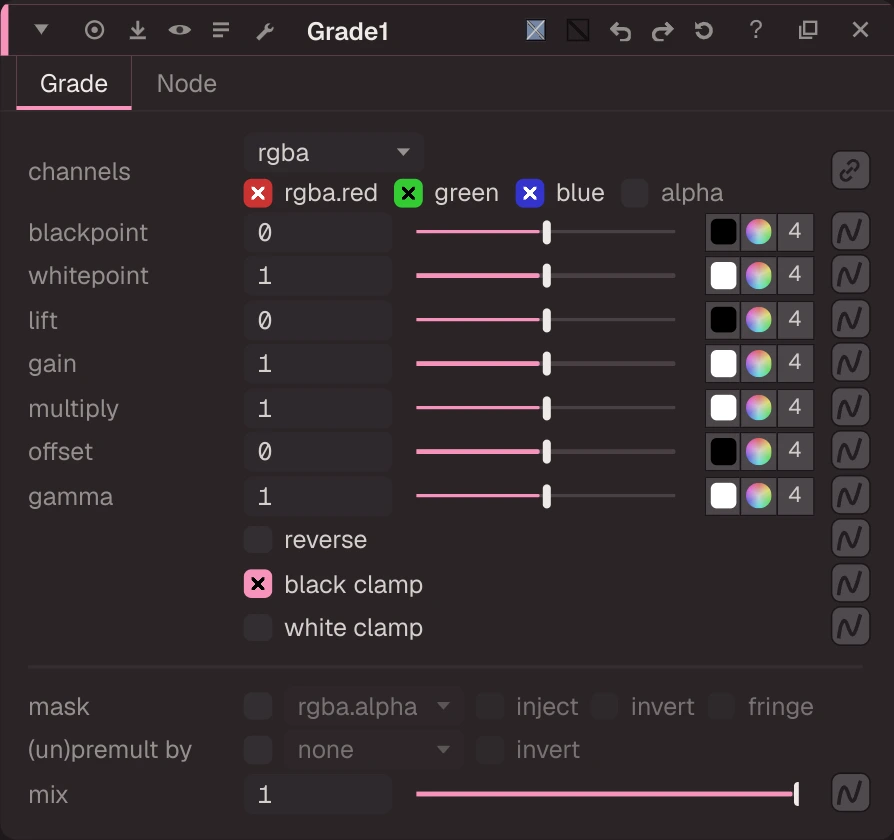Switch to the Node tab
The width and height of the screenshot is (894, 840).
pos(186,84)
